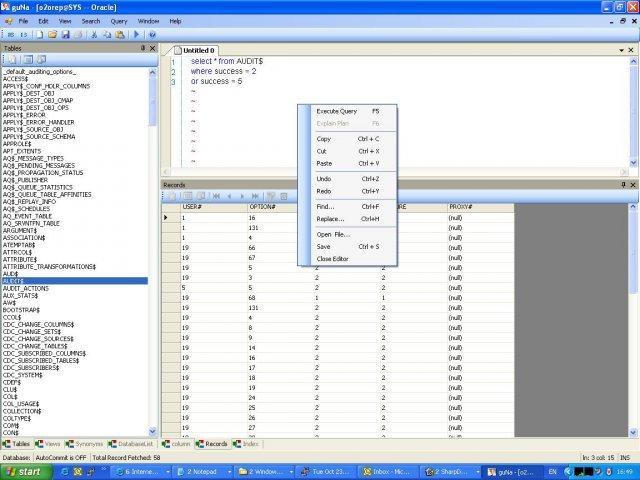Image resolution: width=640 pixels, height=480 pixels.
Task: Select AQ$_PUBLISHER in the tables list
Action: coord(25,180)
